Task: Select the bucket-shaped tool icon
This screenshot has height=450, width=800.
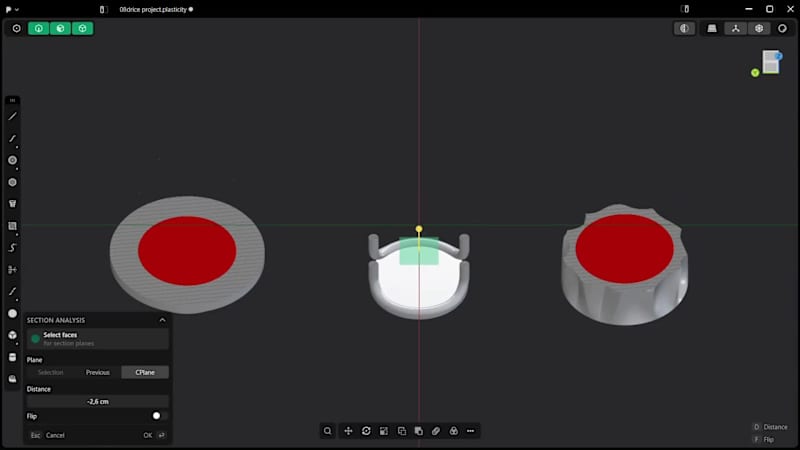Action: pyautogui.click(x=13, y=204)
